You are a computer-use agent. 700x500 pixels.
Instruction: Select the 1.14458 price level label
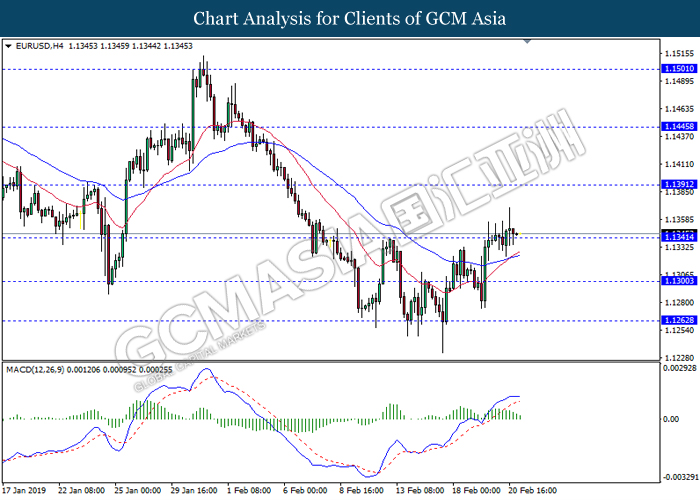tap(679, 127)
